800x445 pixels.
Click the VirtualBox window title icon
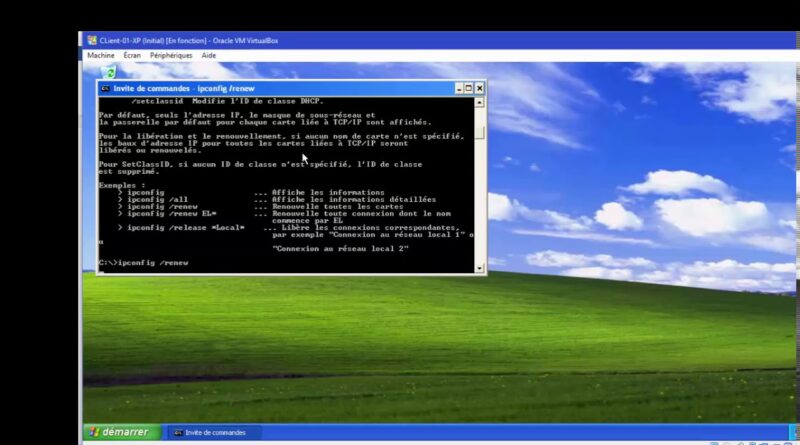click(92, 40)
